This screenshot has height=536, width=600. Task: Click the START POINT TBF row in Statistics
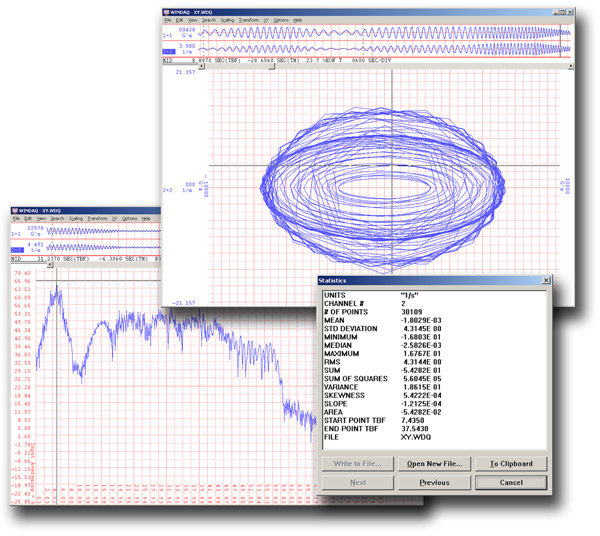tap(374, 420)
